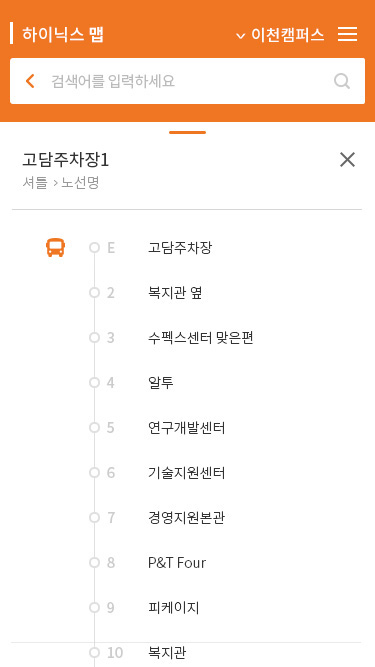Click the orange shuttle bus icon
This screenshot has height=667, width=375.
tap(56, 248)
